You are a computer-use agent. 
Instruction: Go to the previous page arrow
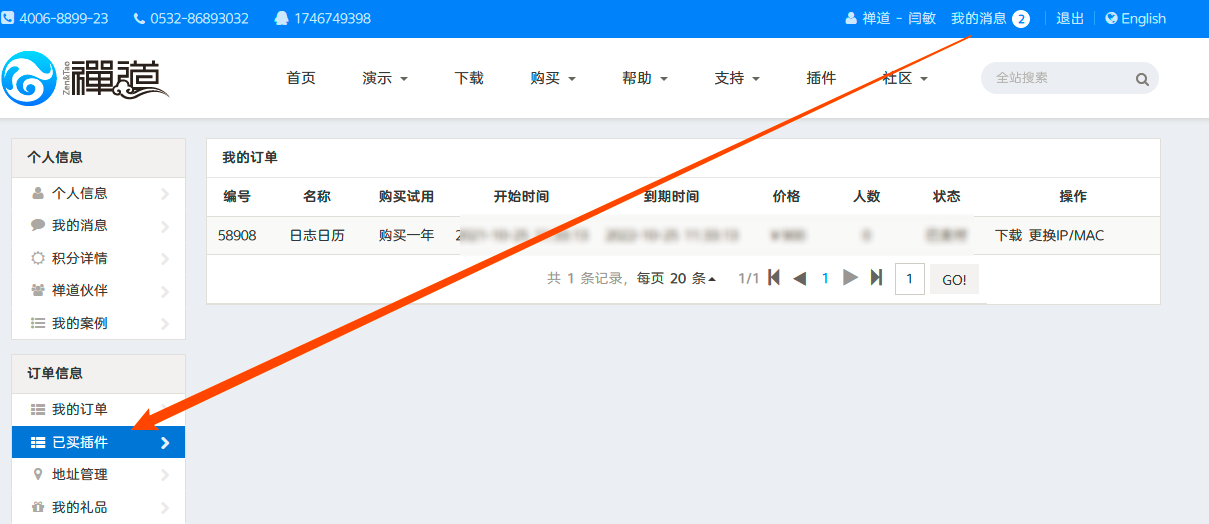[799, 278]
